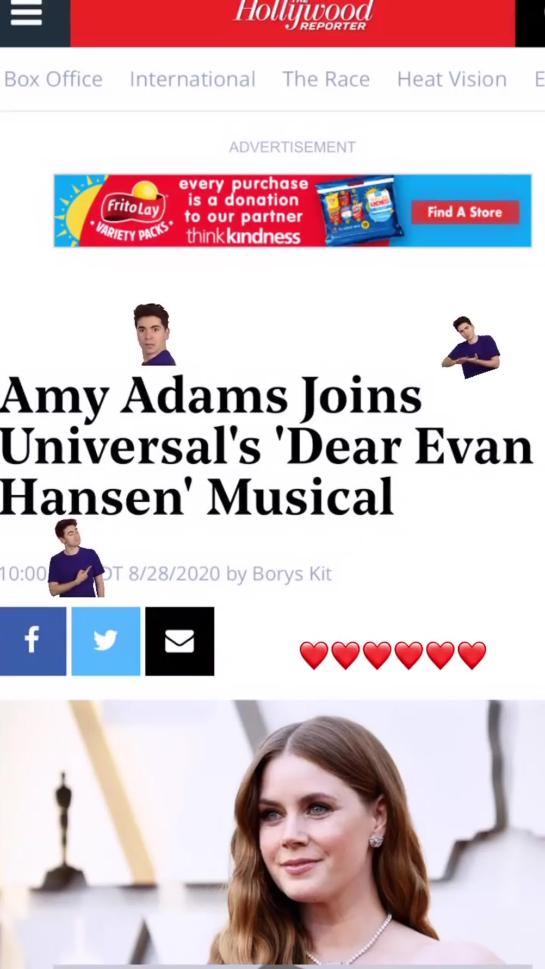This screenshot has width=545, height=969.
Task: Tap the row of red heart emojis
Action: (x=393, y=655)
